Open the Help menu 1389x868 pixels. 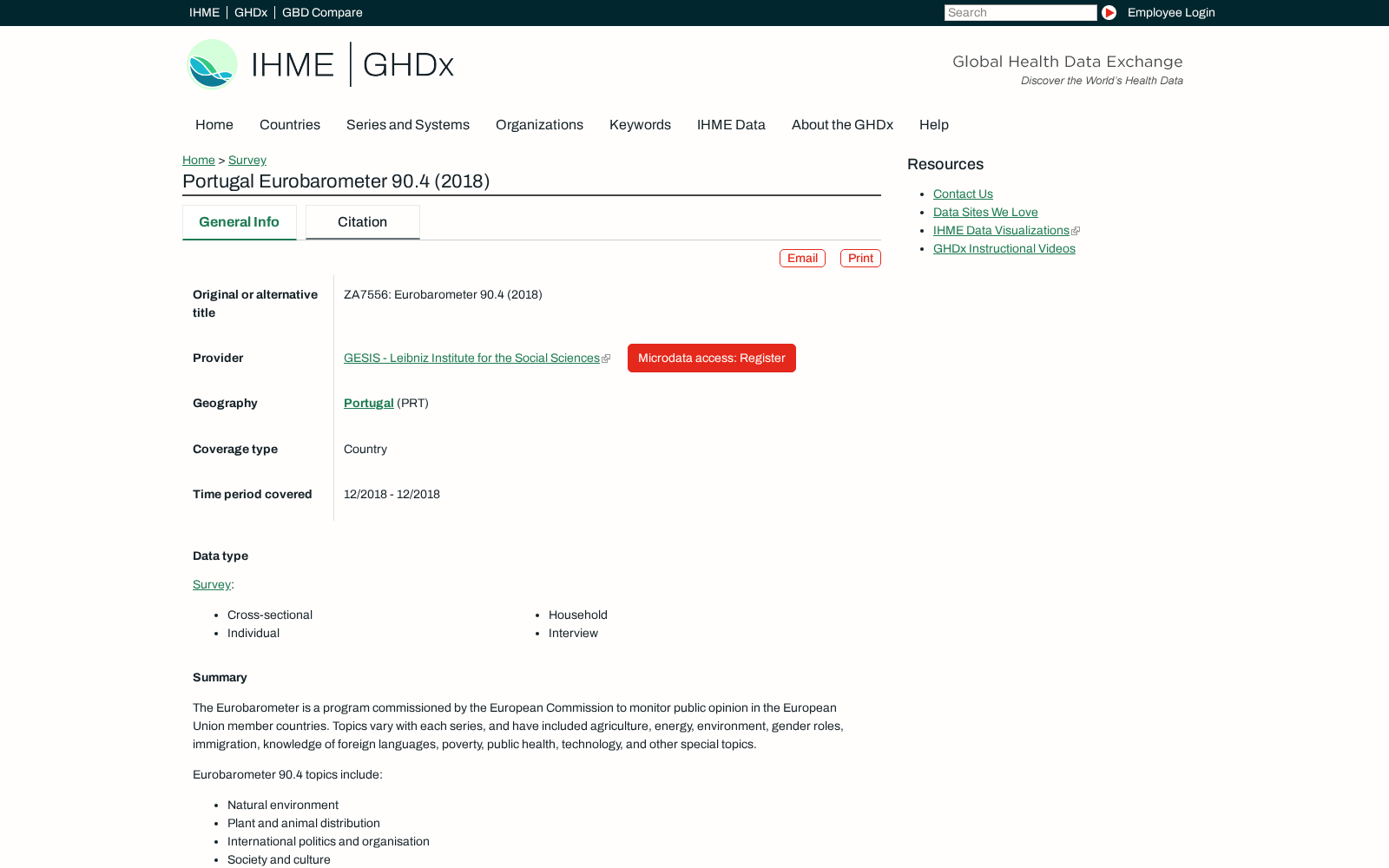point(934,125)
